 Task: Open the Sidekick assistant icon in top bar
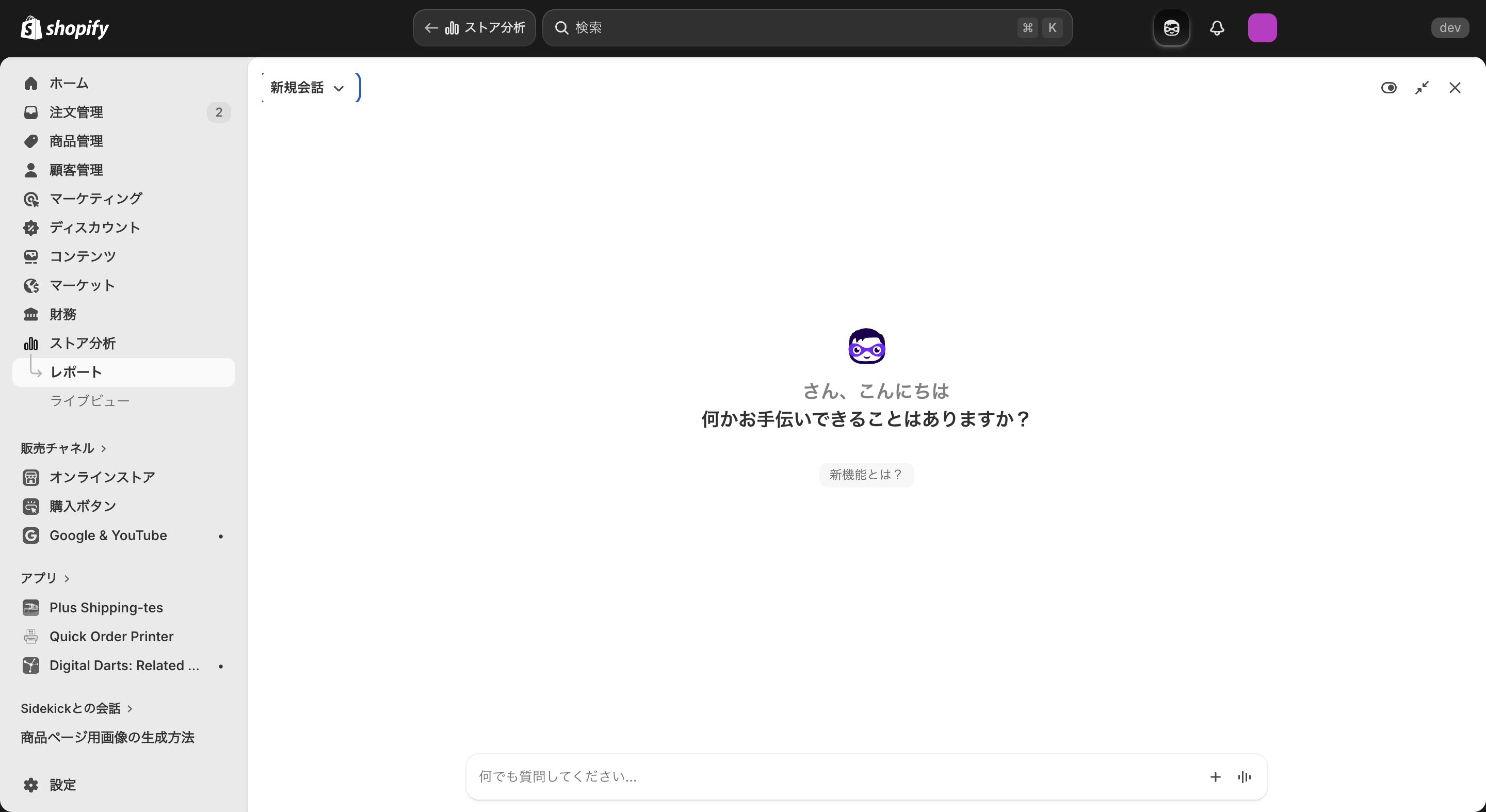1170,28
